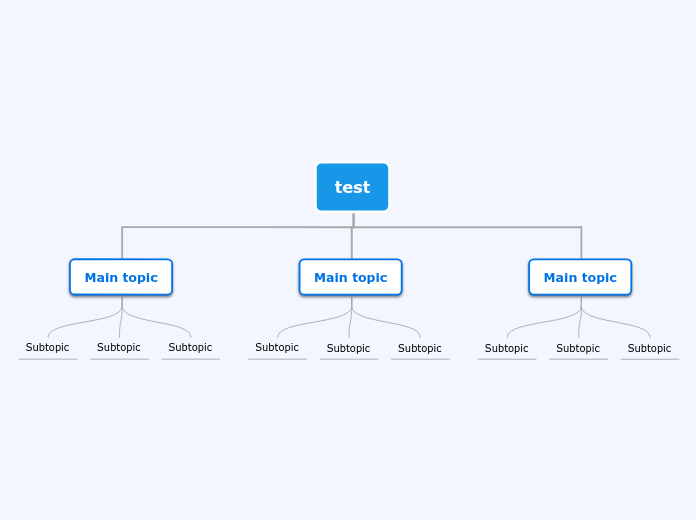Pick last Subtopic under the right Main topic
The height and width of the screenshot is (520, 696).
tap(649, 349)
